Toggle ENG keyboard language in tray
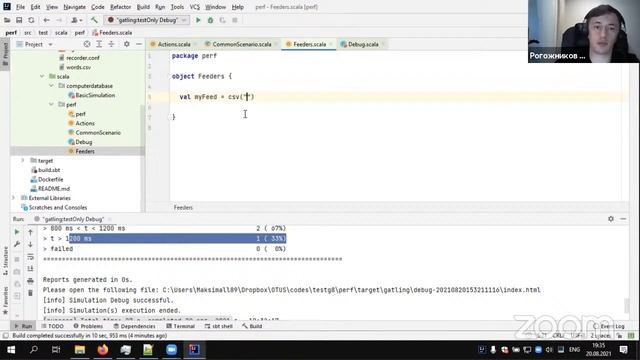The image size is (640, 360). coord(574,349)
